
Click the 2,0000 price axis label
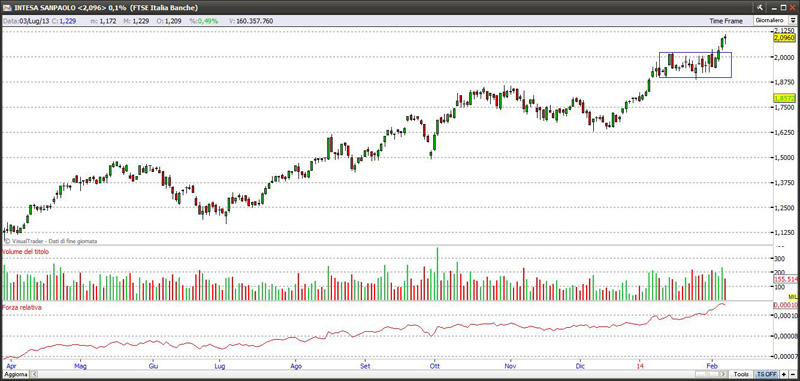(784, 57)
